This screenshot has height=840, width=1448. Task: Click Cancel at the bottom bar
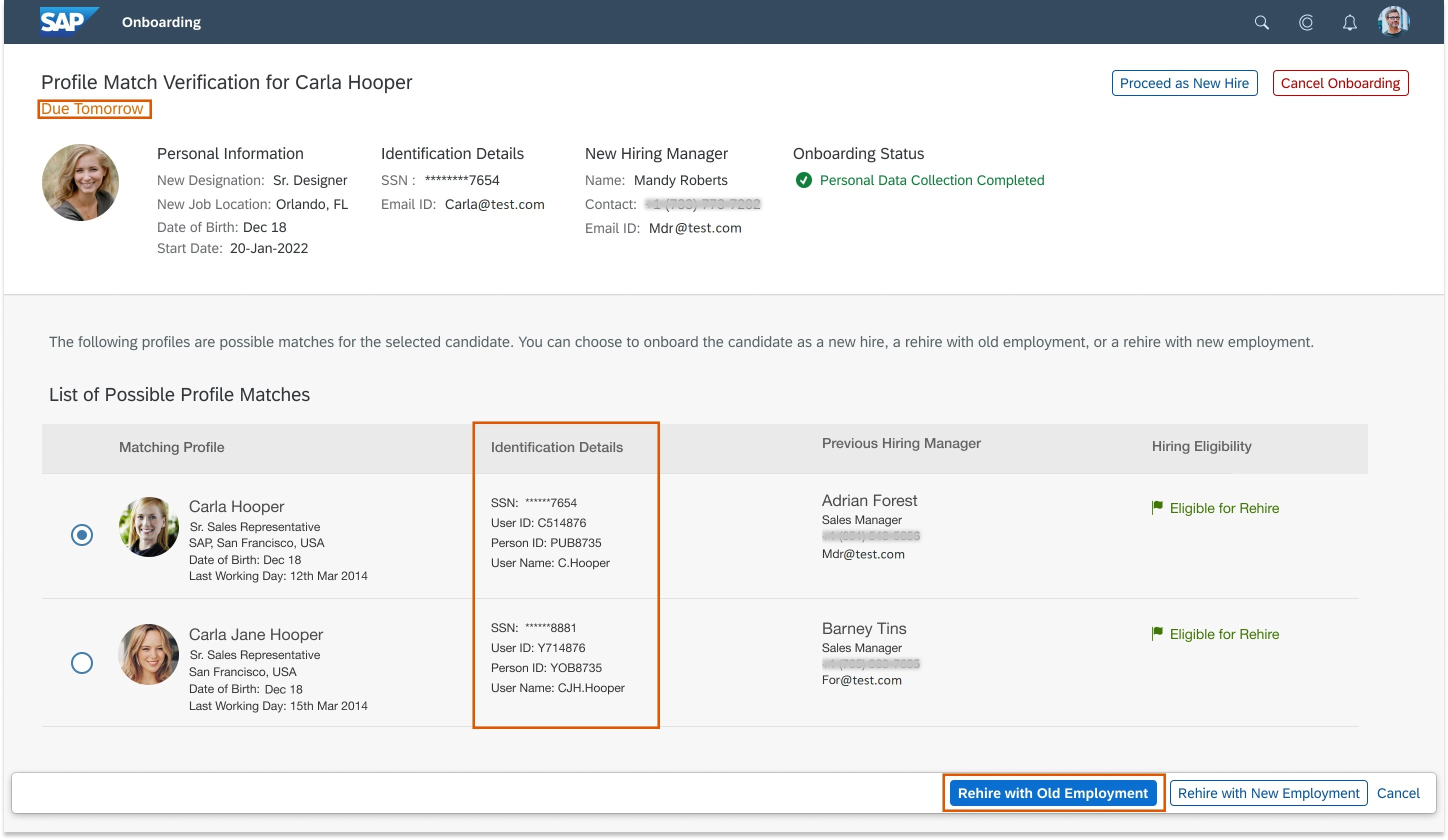click(1398, 793)
